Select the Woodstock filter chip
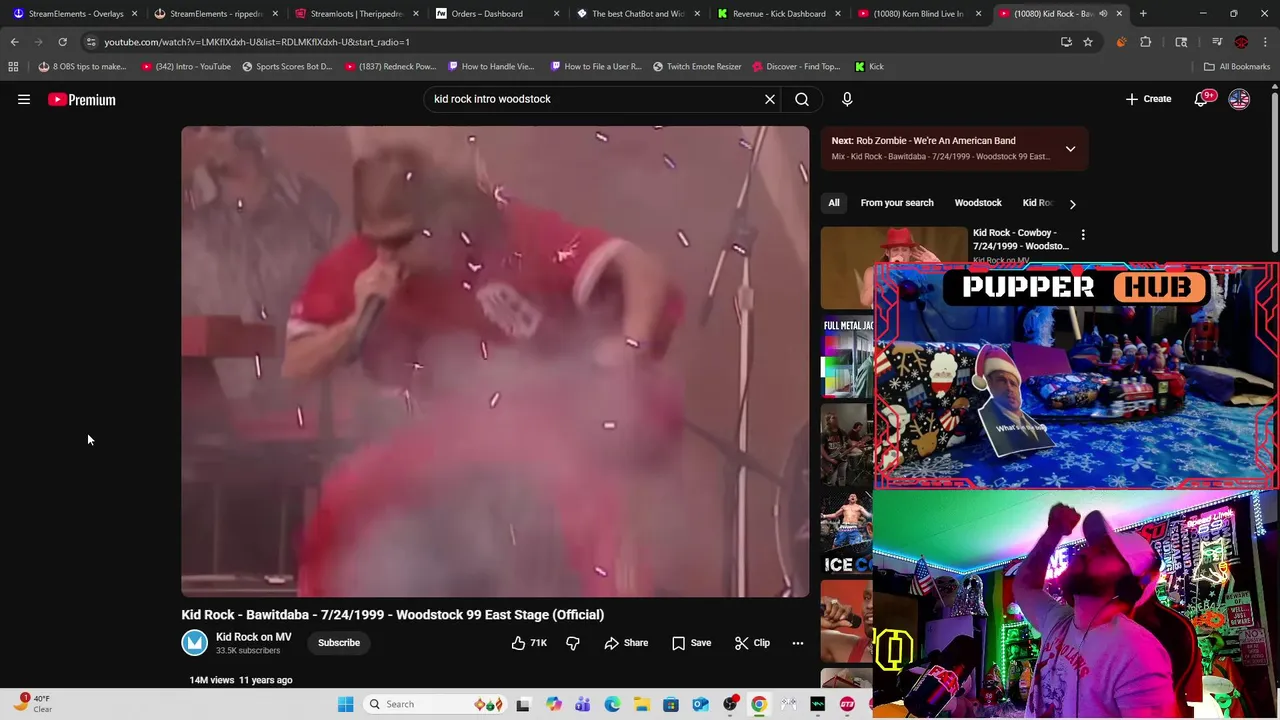This screenshot has width=1280, height=720. [x=978, y=203]
